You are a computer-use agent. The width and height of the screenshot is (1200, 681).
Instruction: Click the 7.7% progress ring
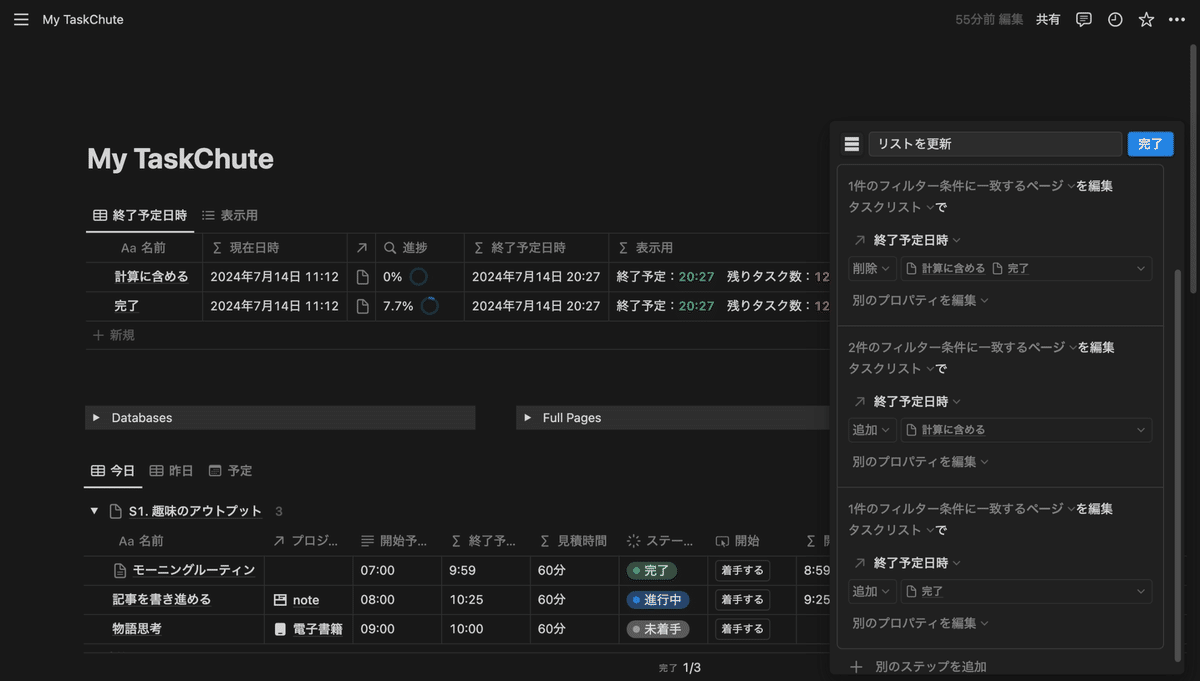430,306
